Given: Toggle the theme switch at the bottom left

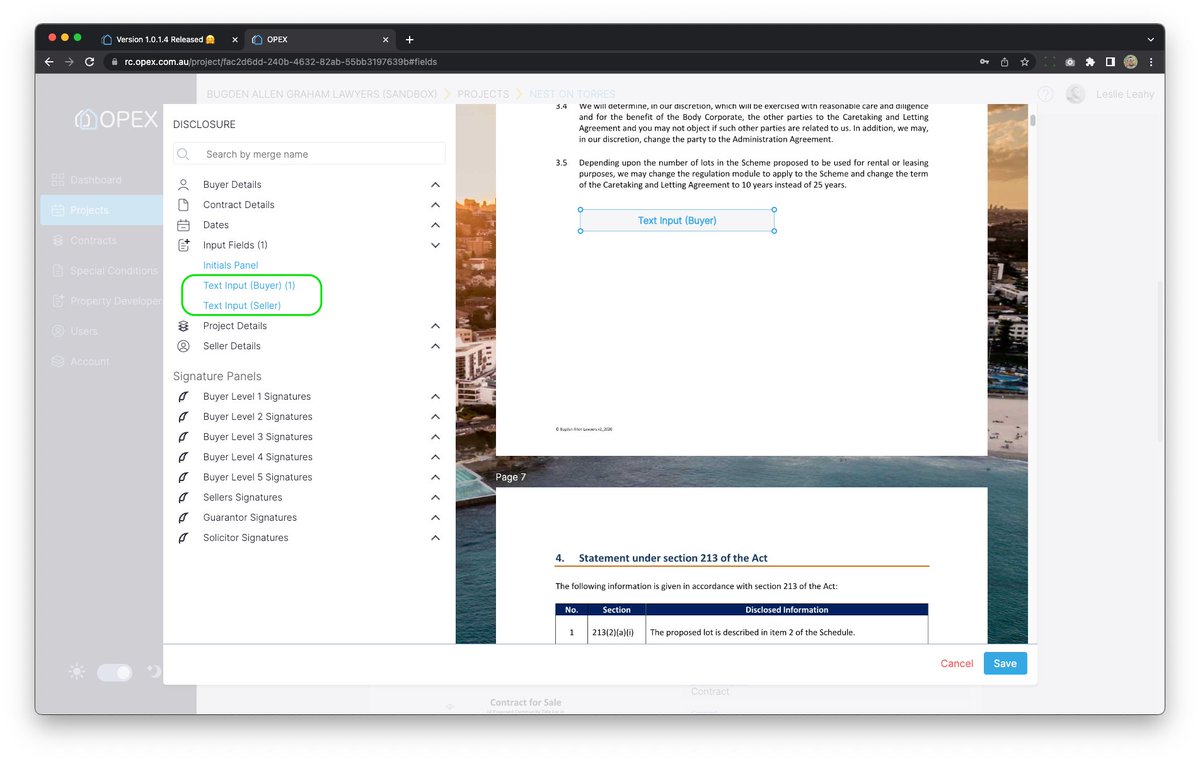Looking at the screenshot, I should tap(114, 672).
